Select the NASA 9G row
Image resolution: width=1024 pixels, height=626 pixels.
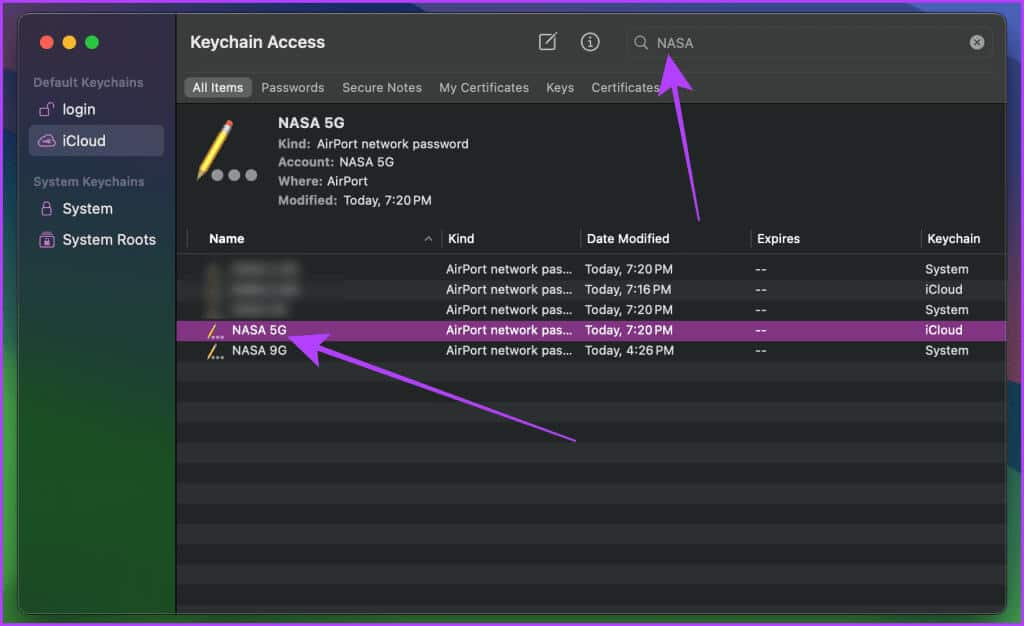point(591,351)
